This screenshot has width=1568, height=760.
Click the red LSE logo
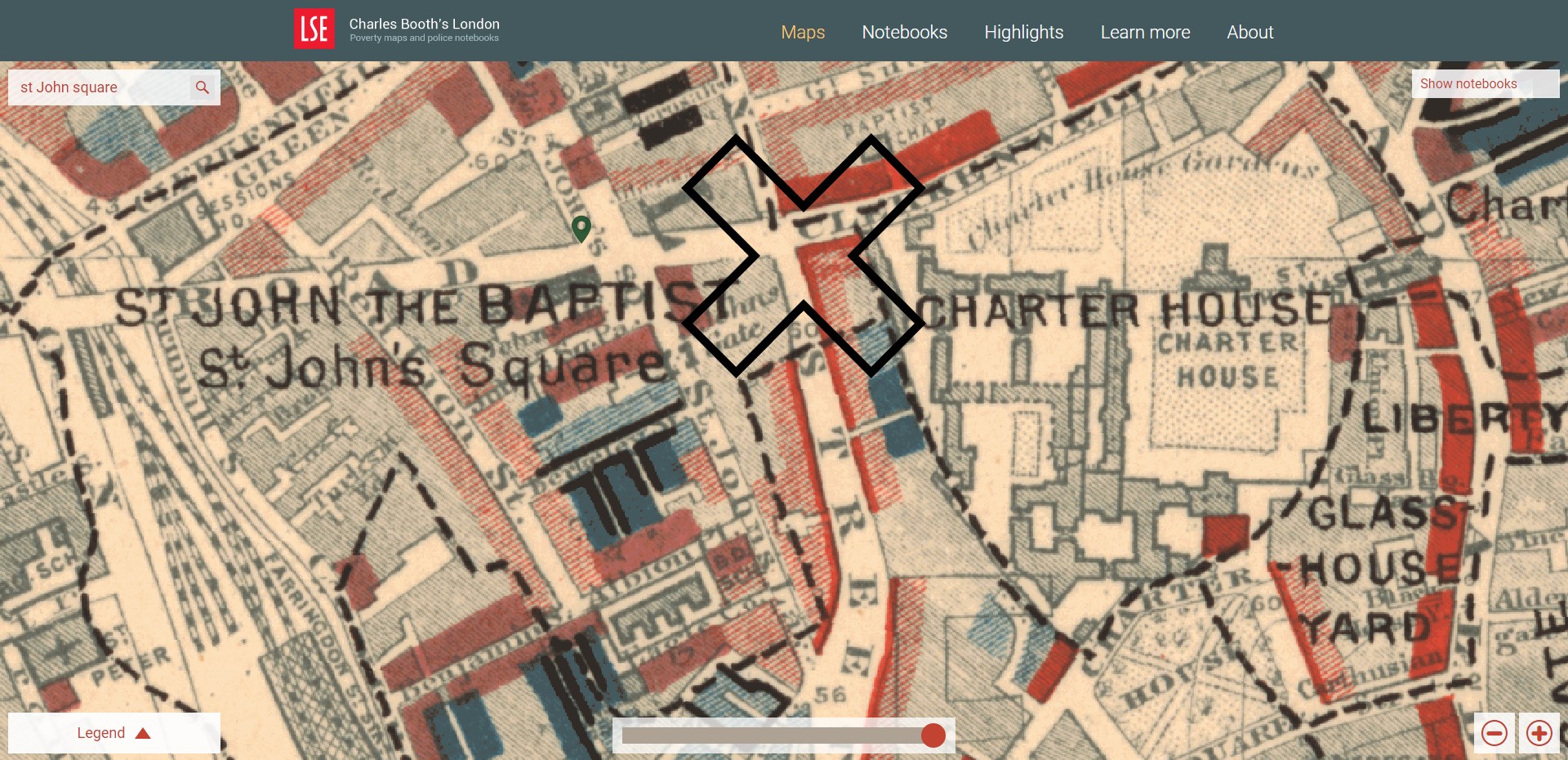click(x=314, y=29)
